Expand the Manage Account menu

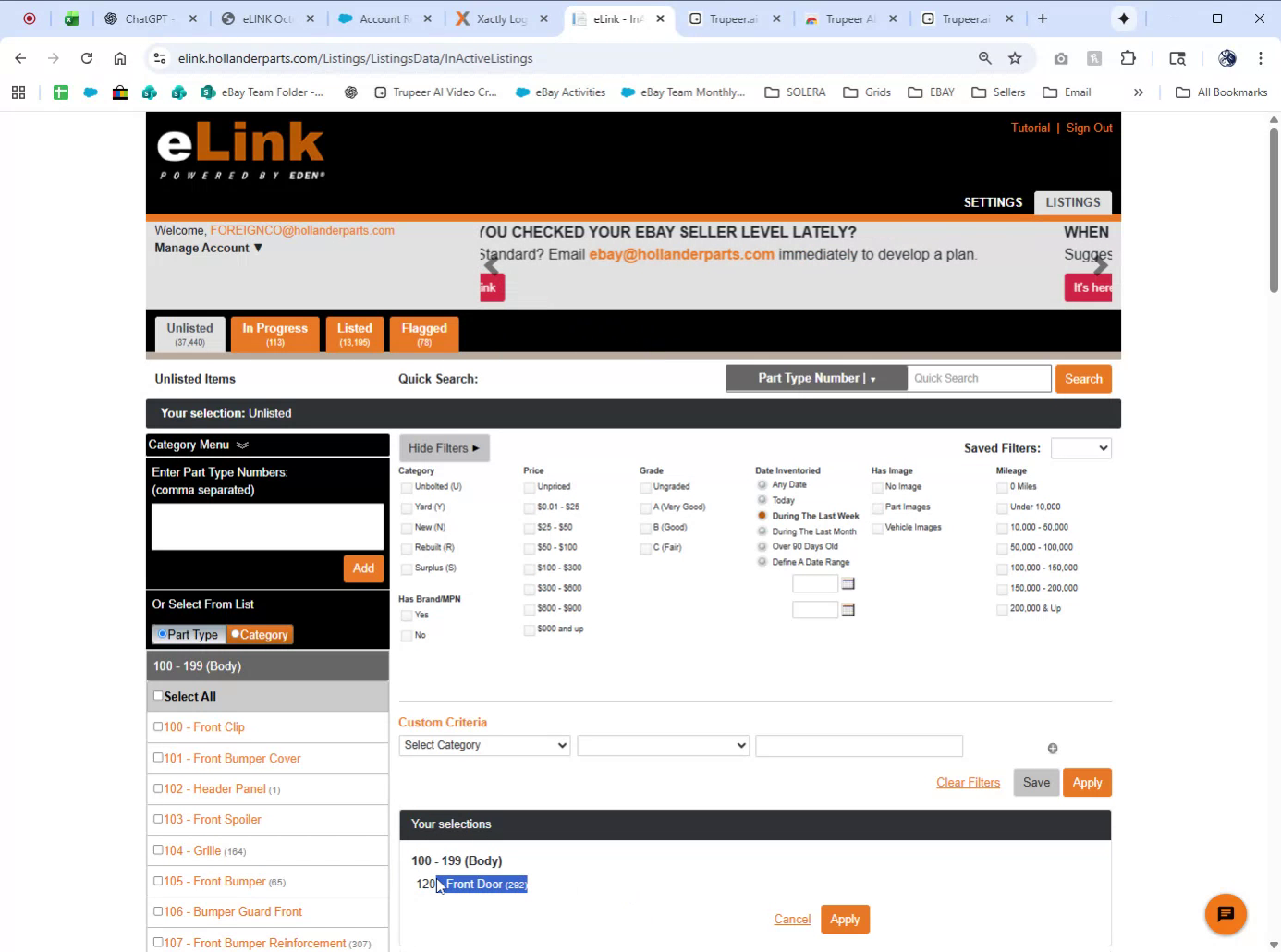pyautogui.click(x=209, y=248)
